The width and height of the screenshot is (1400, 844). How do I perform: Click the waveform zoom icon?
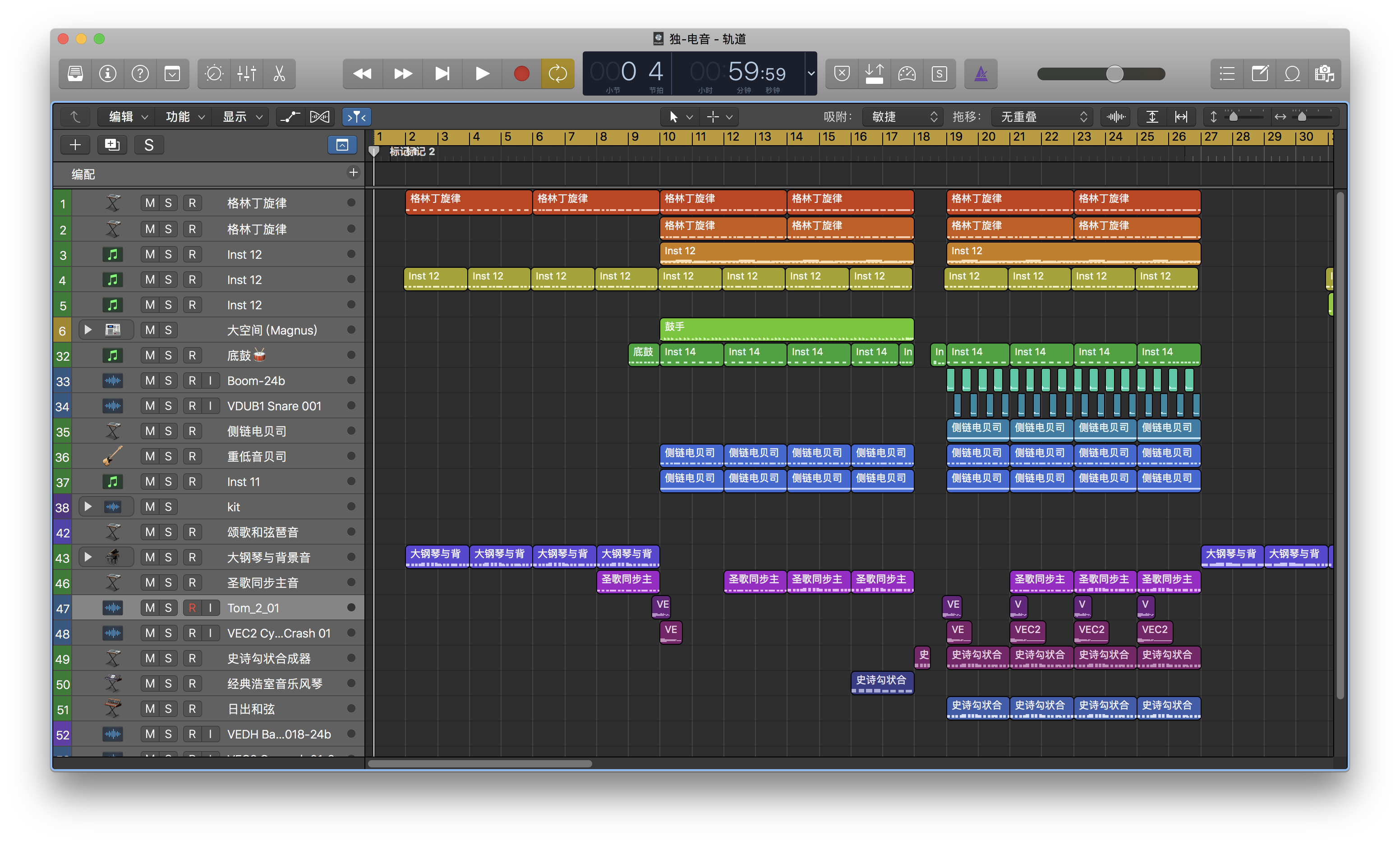click(x=1116, y=117)
